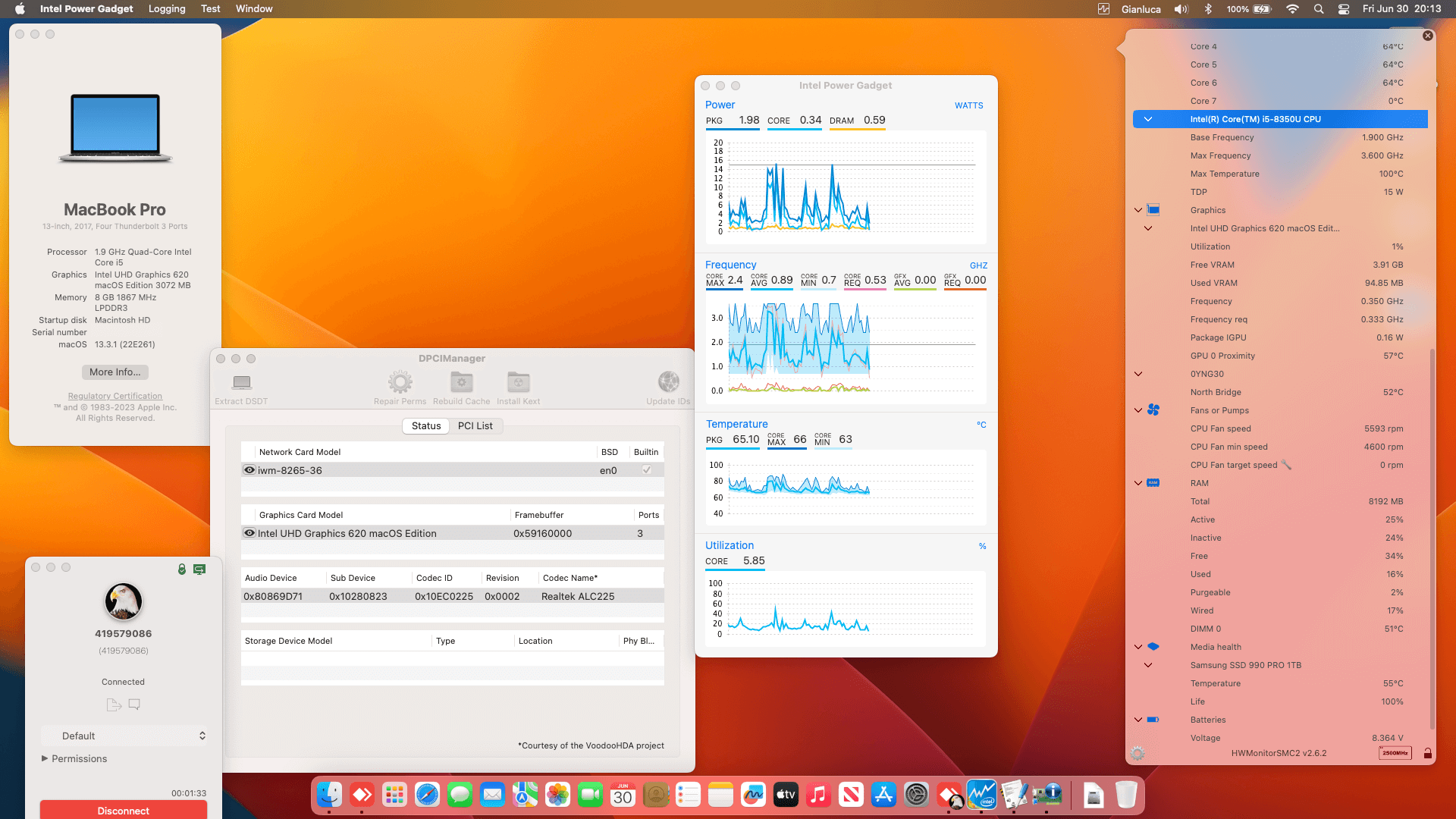The height and width of the screenshot is (819, 1456).
Task: Expand Permissions disclosure triangle in AnyDesk
Action: (45, 758)
